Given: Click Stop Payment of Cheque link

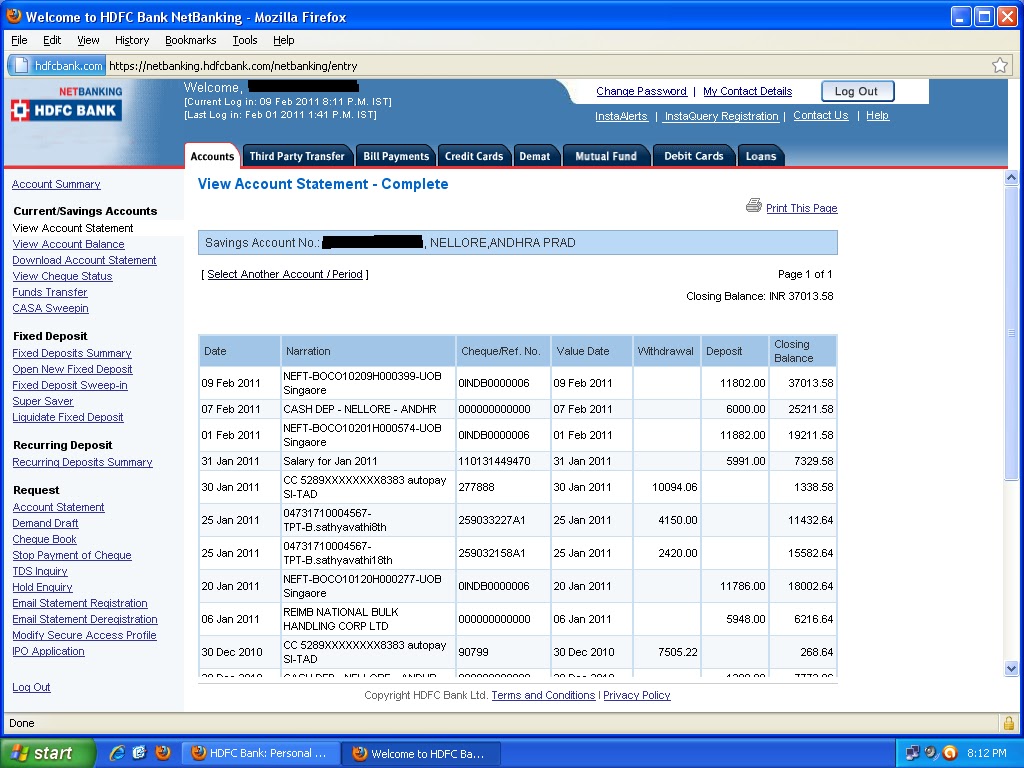Looking at the screenshot, I should click(x=72, y=555).
